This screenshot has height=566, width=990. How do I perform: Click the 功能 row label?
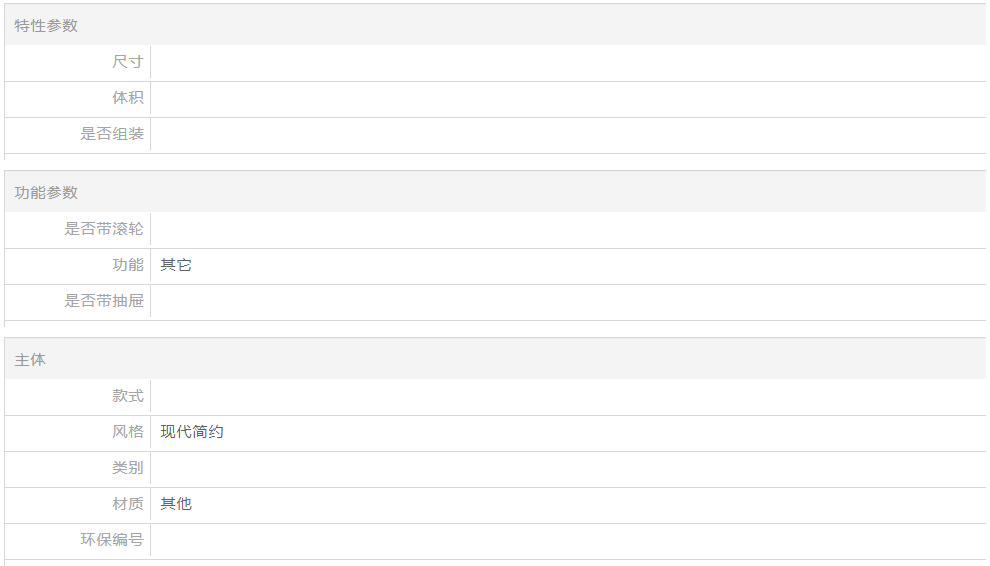[128, 265]
